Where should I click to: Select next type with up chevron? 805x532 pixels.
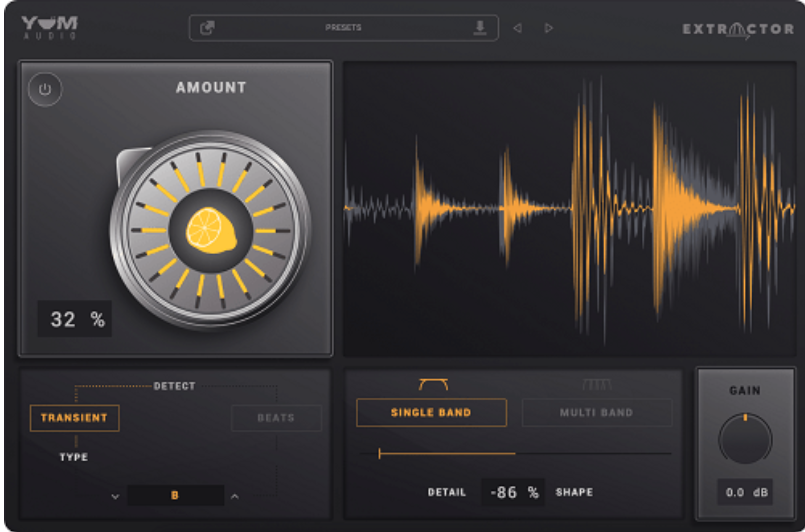click(235, 496)
